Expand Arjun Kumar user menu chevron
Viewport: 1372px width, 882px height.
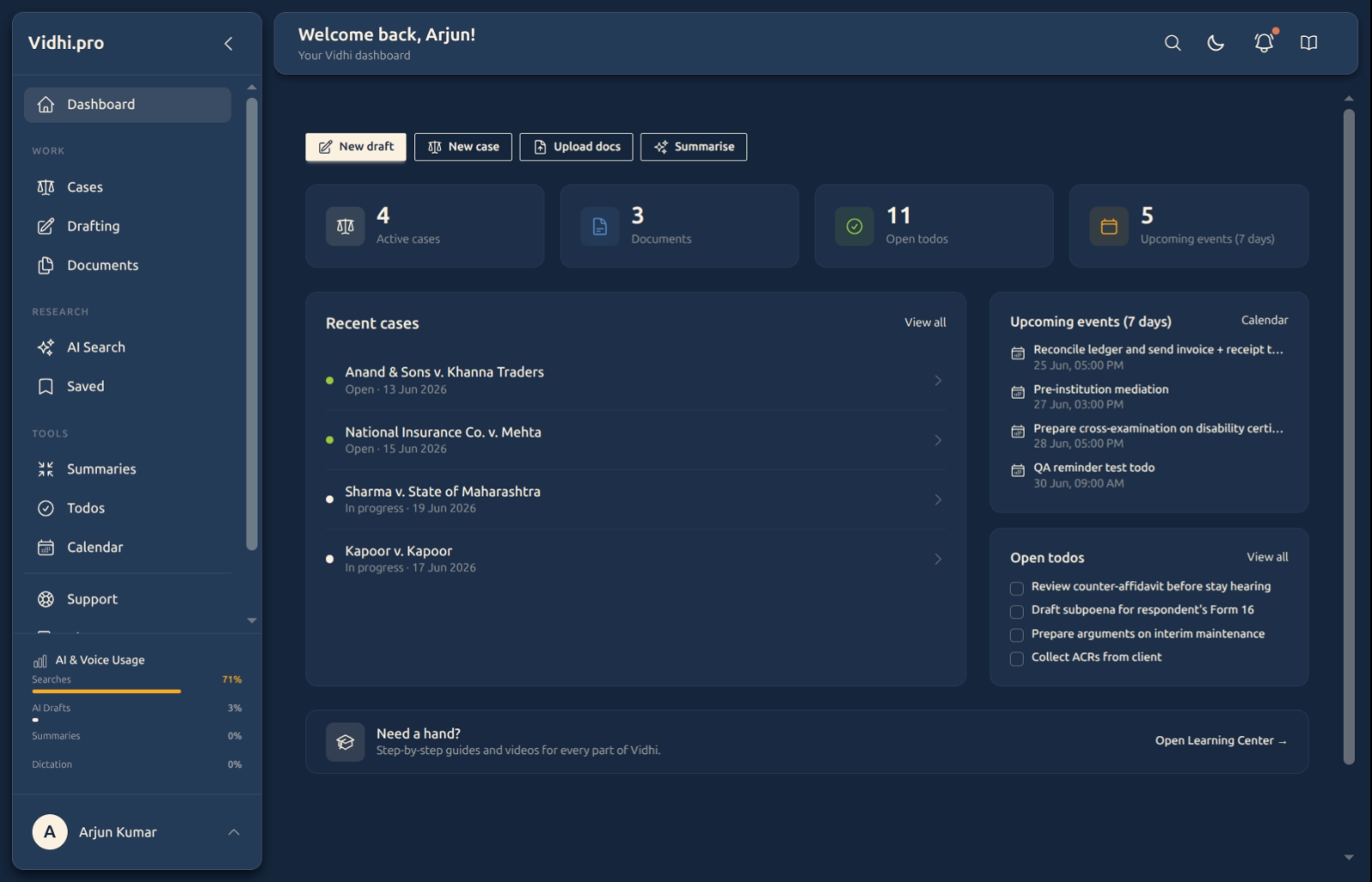click(x=234, y=832)
